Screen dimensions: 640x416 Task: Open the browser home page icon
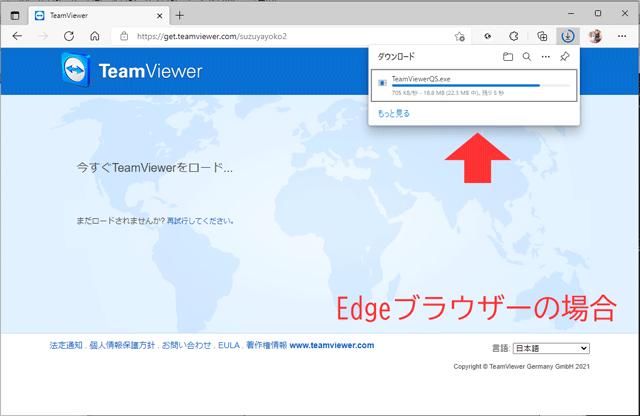95,36
